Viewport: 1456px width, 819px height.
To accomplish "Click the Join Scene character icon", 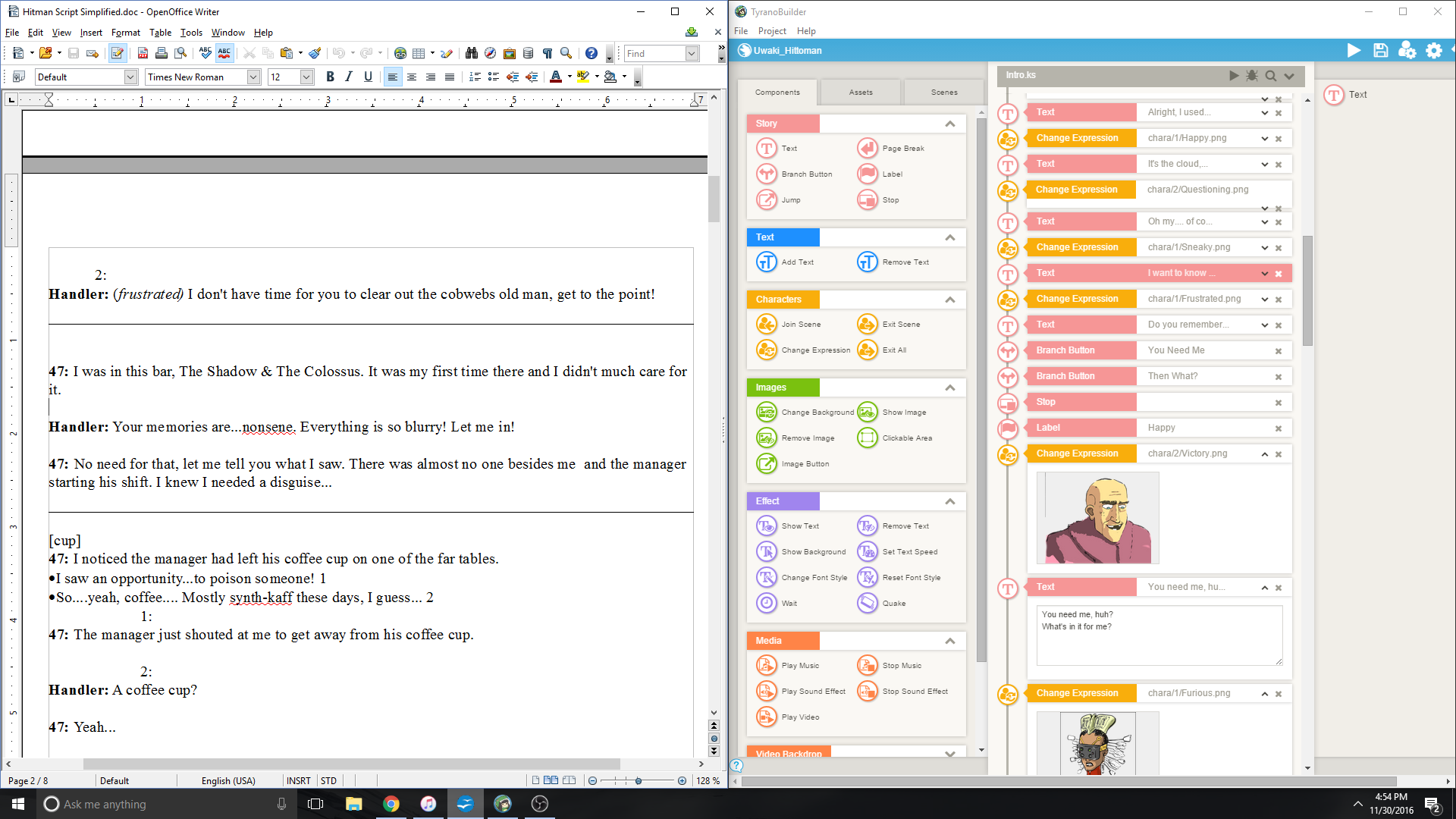I will [x=767, y=324].
